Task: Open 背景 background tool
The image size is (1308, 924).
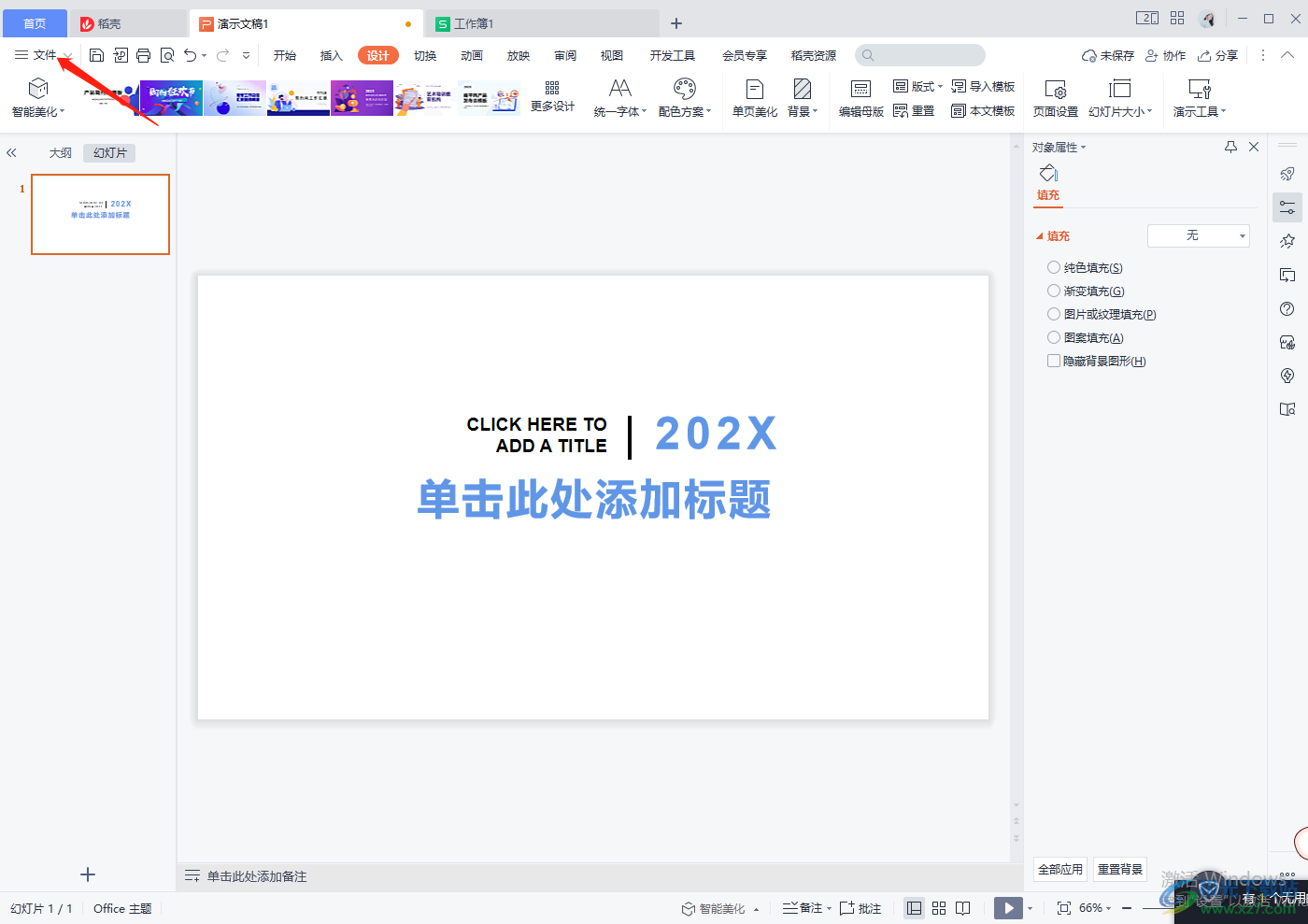Action: pyautogui.click(x=803, y=97)
